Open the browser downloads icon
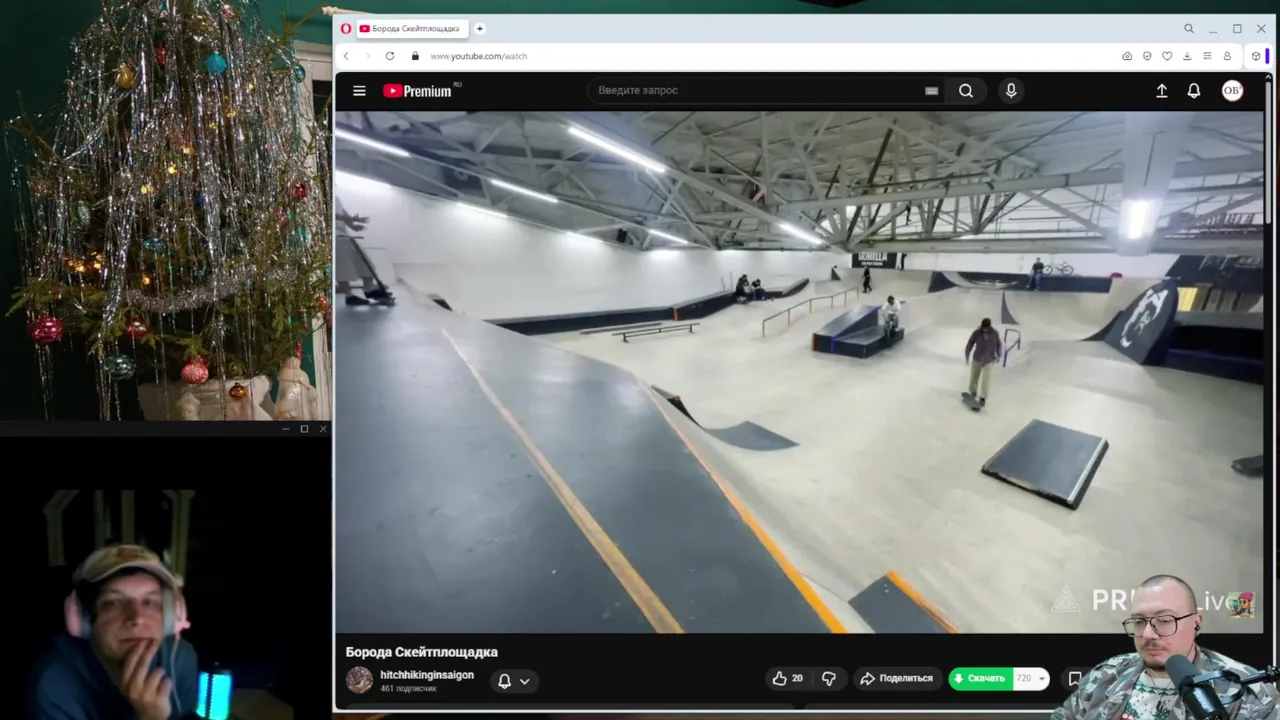This screenshot has height=720, width=1280. click(1187, 56)
